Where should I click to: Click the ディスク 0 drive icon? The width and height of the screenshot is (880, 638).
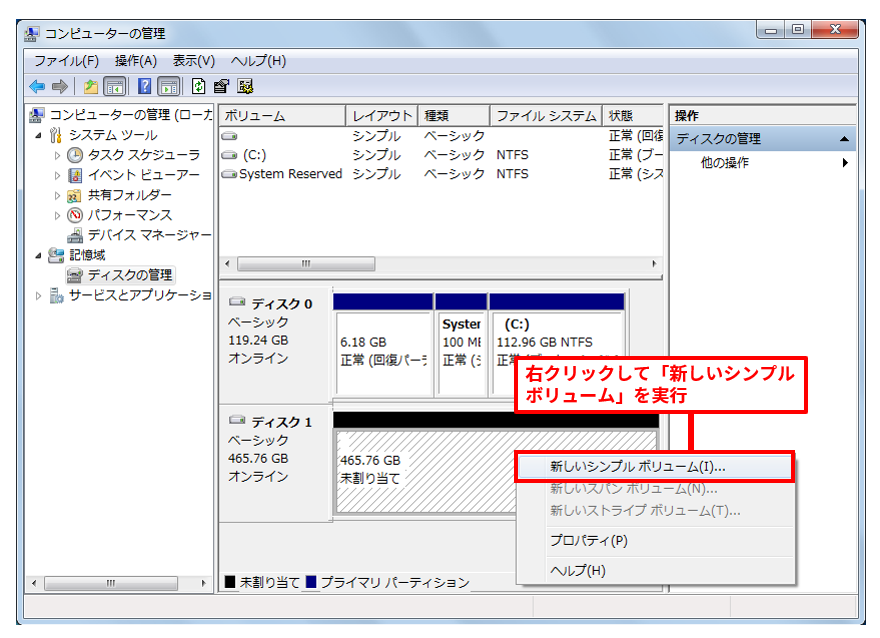click(x=237, y=302)
